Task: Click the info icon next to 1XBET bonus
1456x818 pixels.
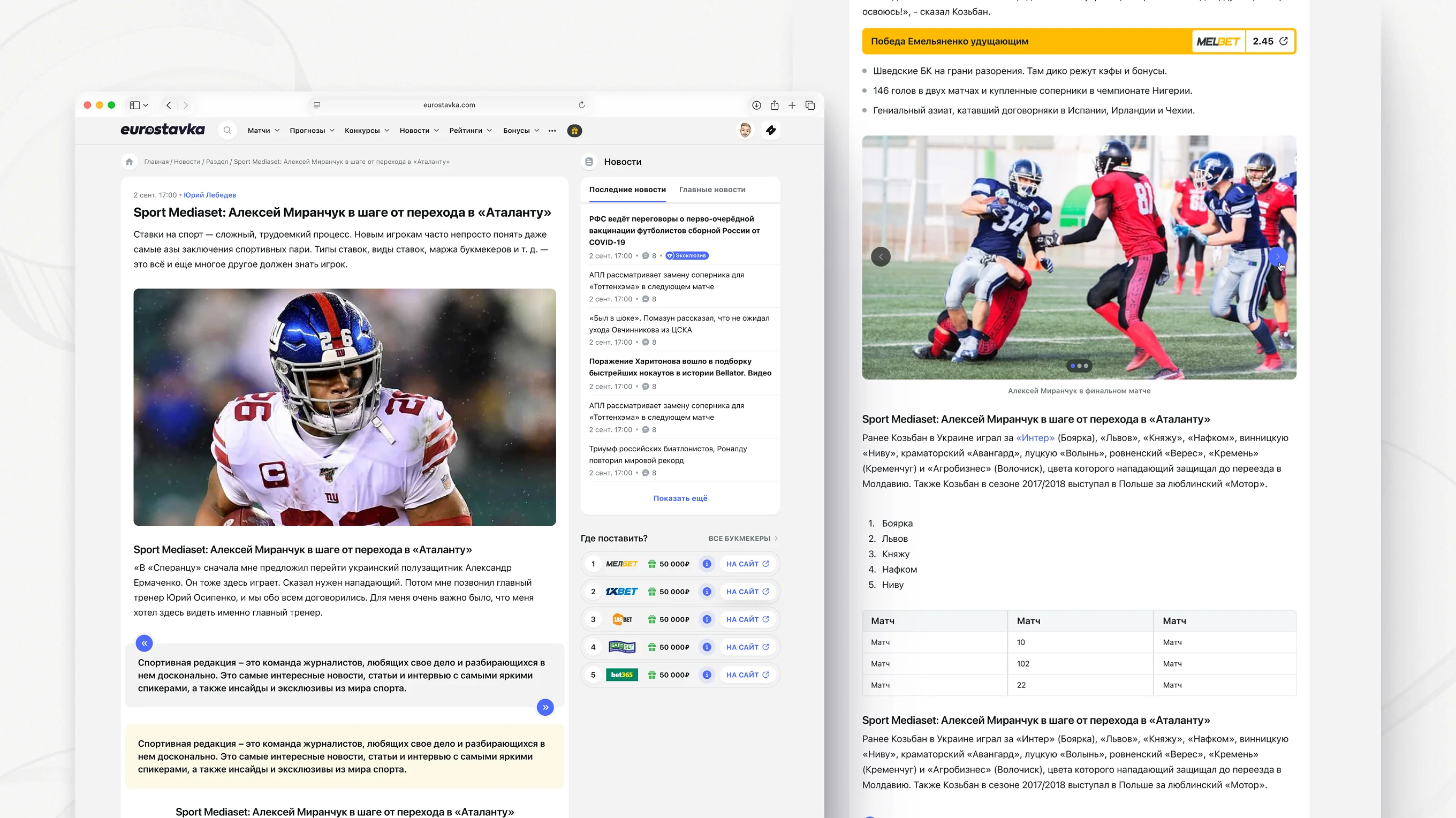Action: tap(707, 592)
